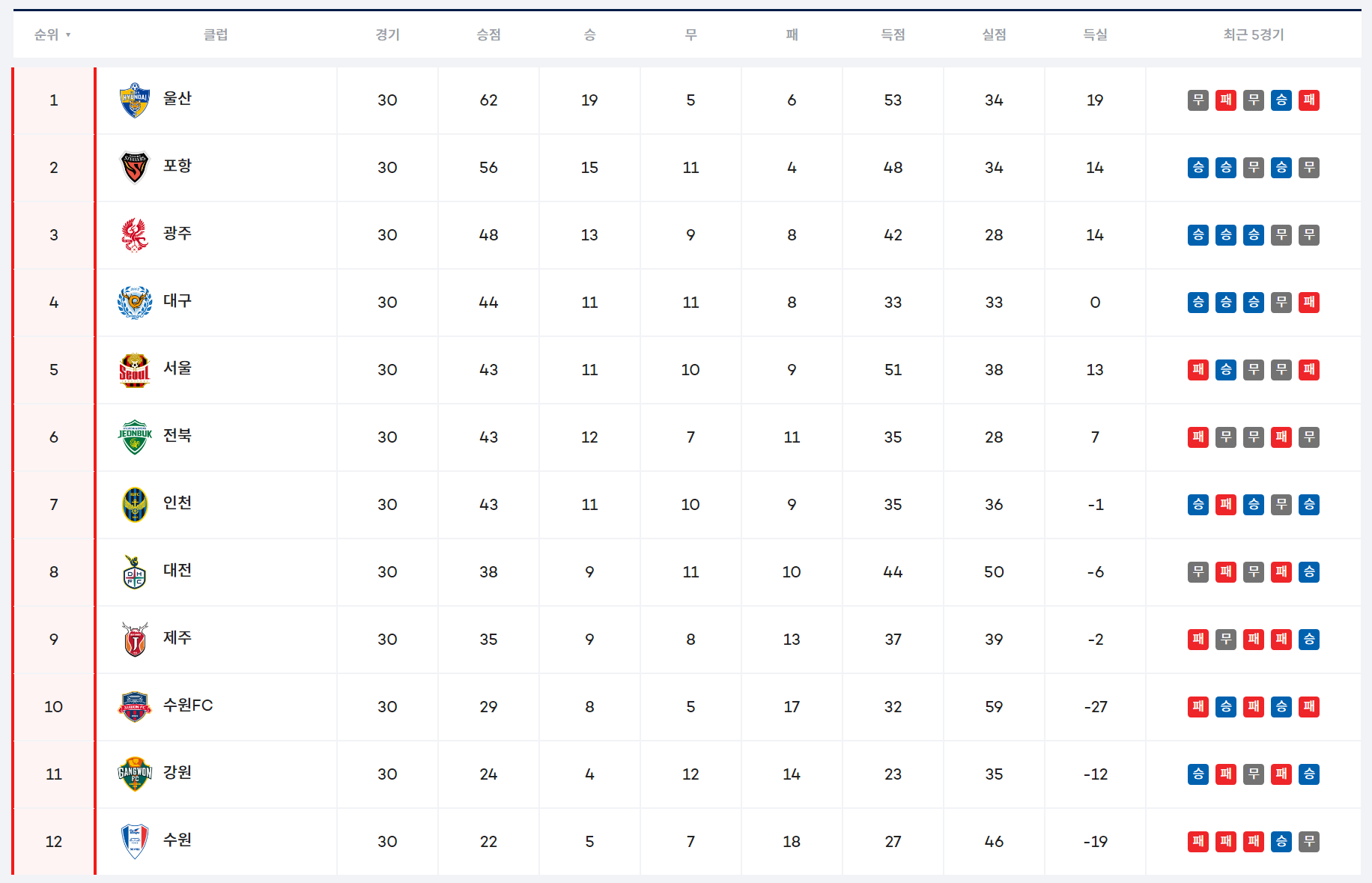The height and width of the screenshot is (883, 1372).
Task: Open the 수원FC club name link
Action: pyautogui.click(x=188, y=705)
